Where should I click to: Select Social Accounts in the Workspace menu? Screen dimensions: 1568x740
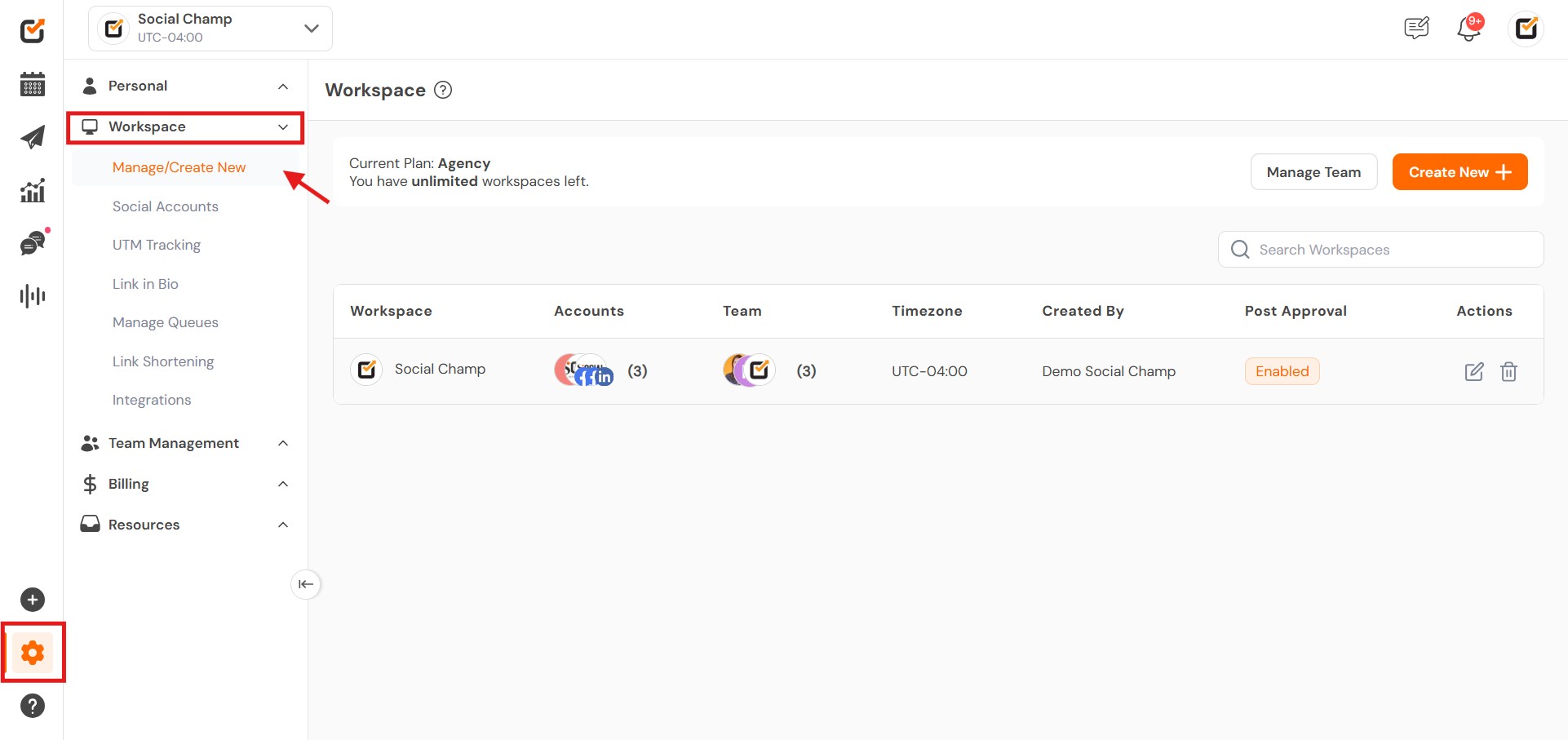(x=166, y=206)
